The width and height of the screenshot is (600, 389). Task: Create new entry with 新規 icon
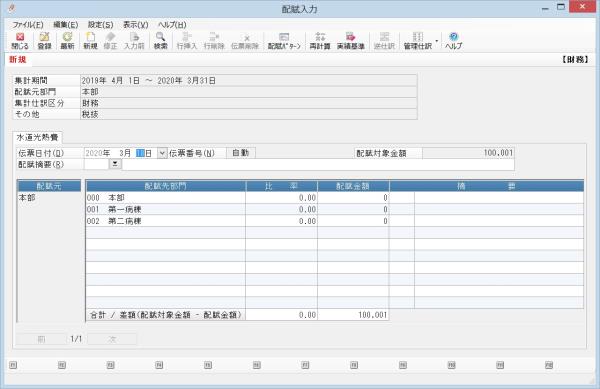coord(90,41)
